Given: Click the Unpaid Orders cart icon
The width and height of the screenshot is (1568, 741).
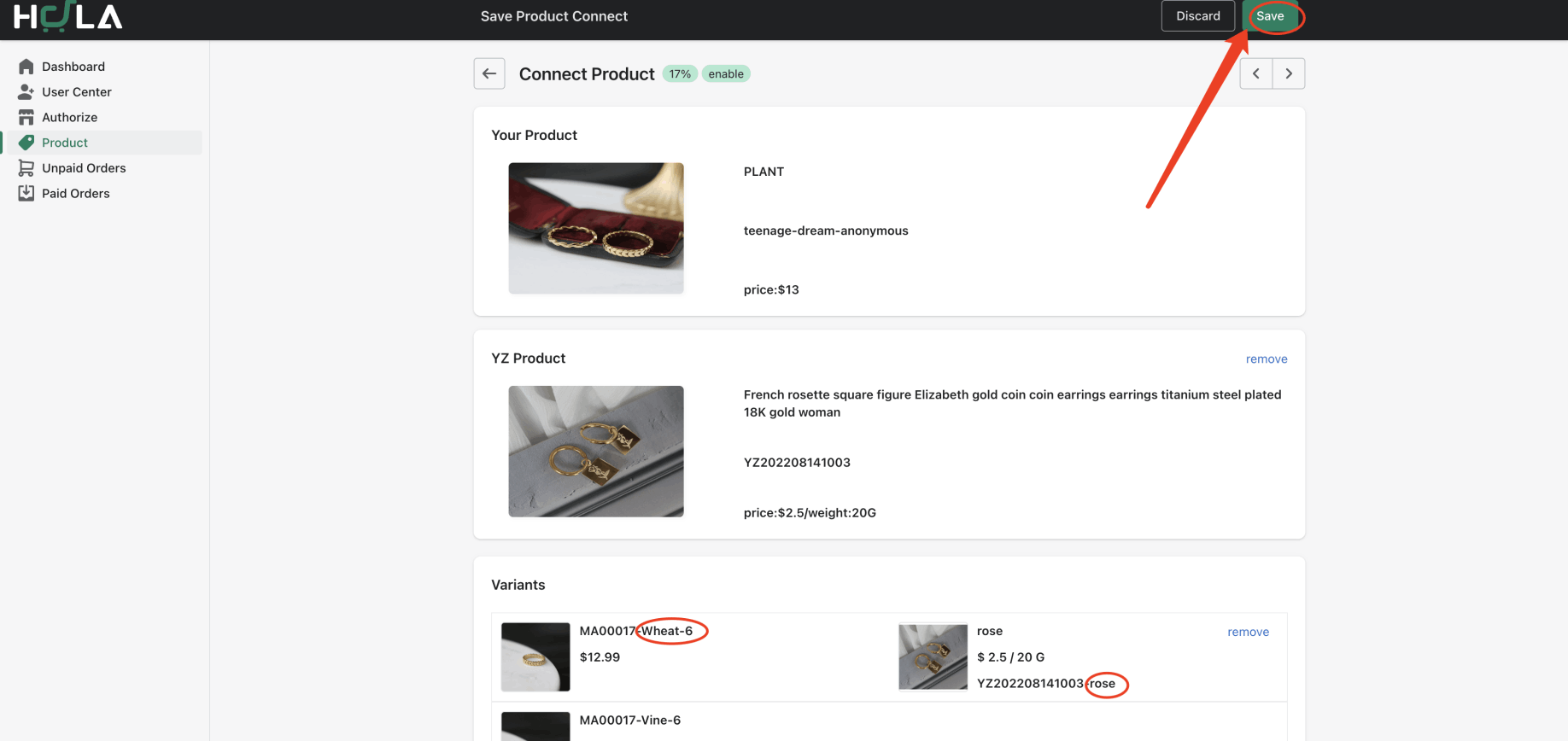Looking at the screenshot, I should (26, 168).
